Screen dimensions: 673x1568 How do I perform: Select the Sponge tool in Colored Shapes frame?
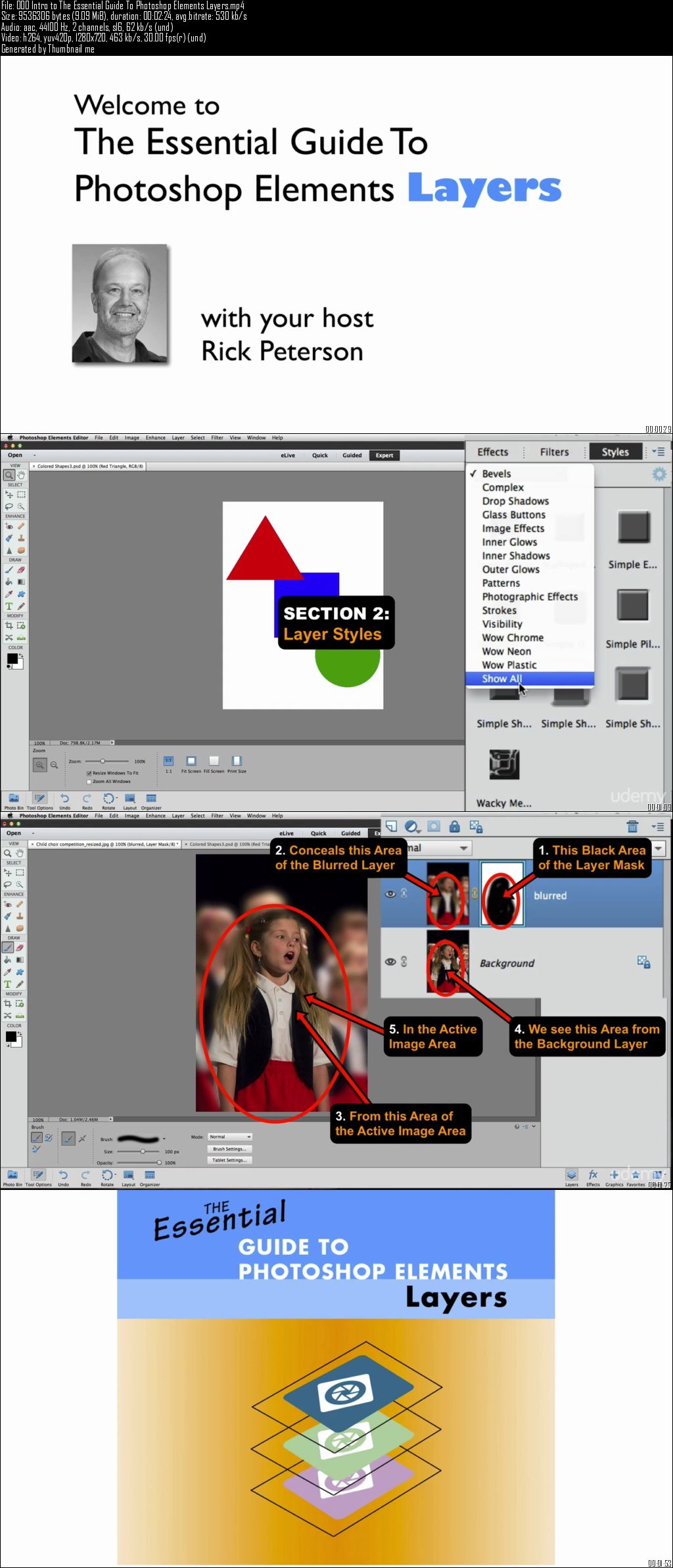point(21,550)
